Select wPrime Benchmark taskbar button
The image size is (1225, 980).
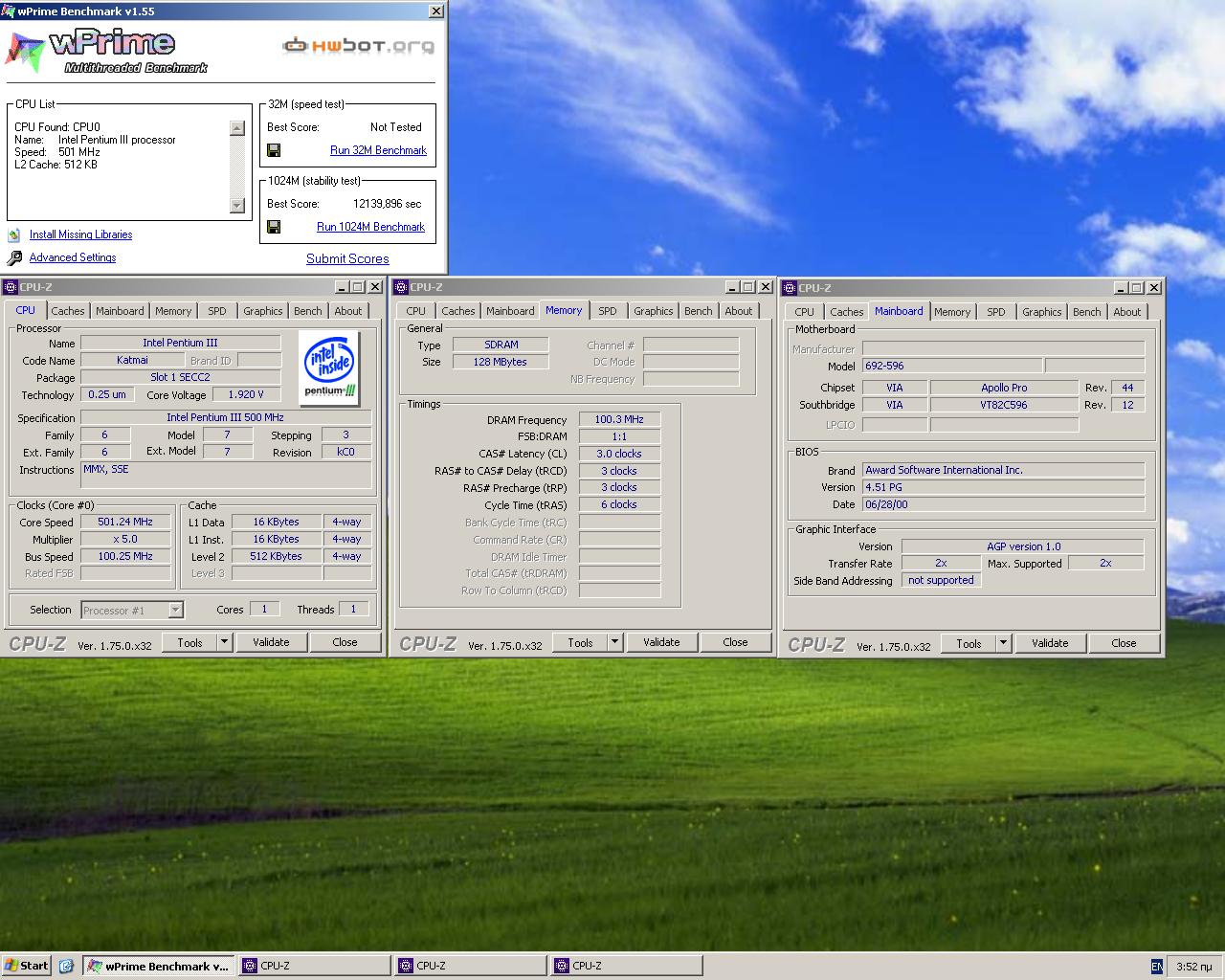point(158,966)
